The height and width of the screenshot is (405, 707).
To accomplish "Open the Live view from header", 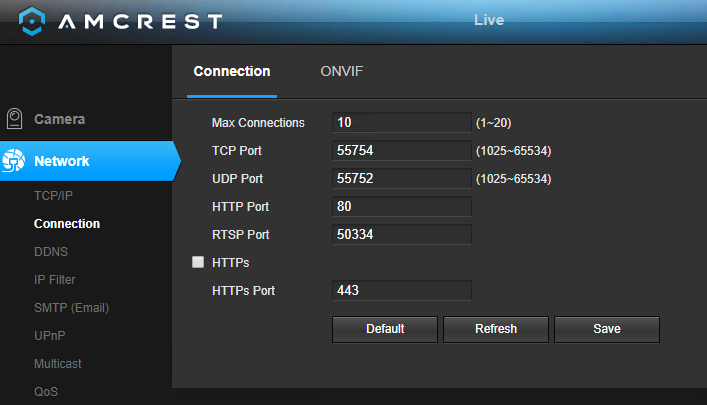I will (x=489, y=20).
